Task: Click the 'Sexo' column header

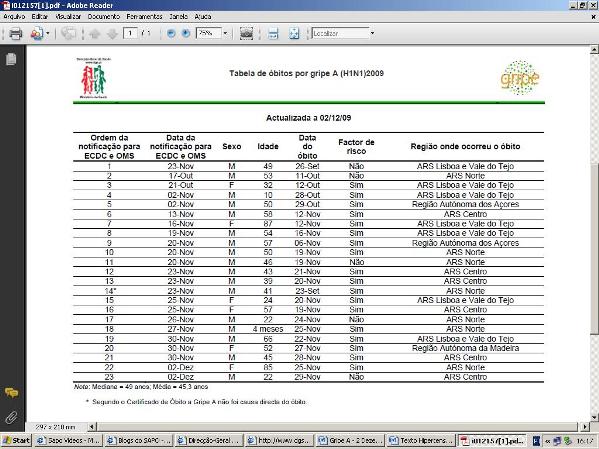Action: (x=232, y=146)
